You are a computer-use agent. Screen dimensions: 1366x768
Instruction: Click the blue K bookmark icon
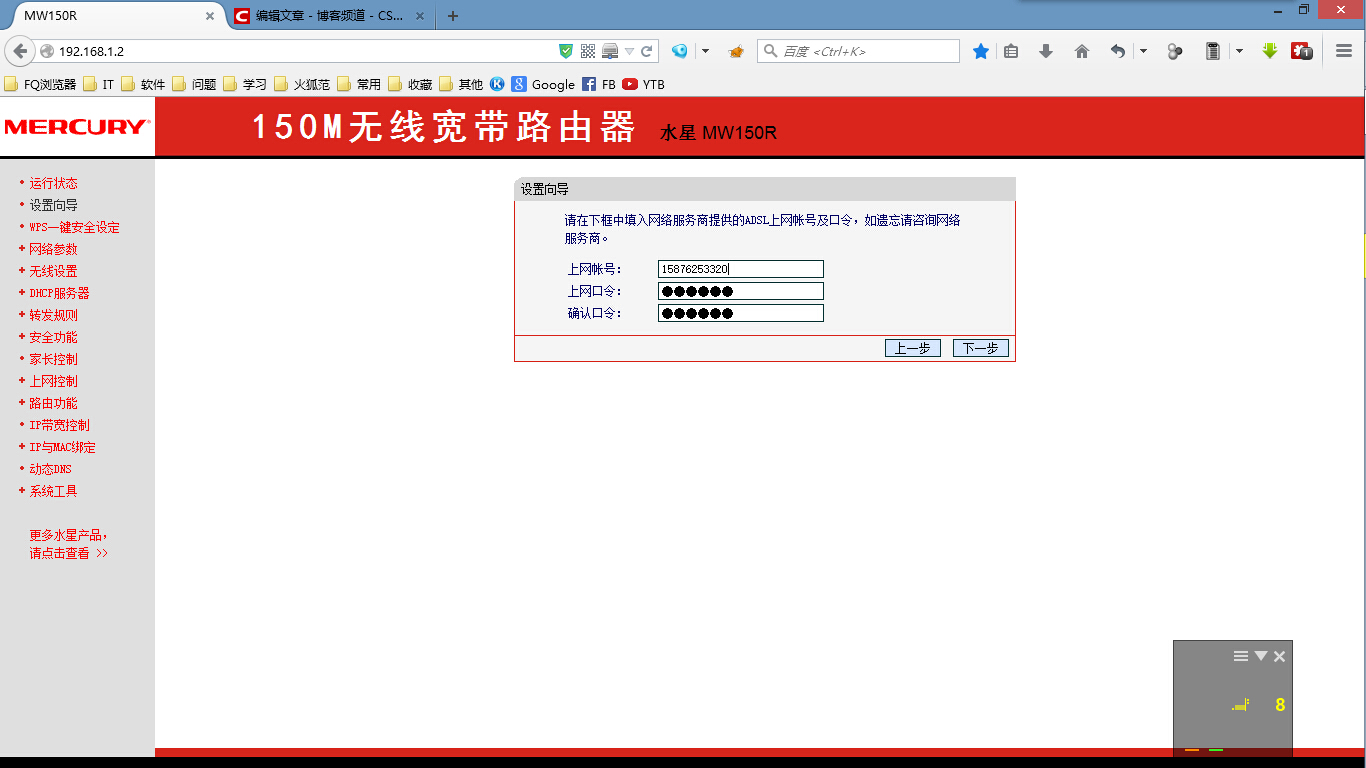497,84
